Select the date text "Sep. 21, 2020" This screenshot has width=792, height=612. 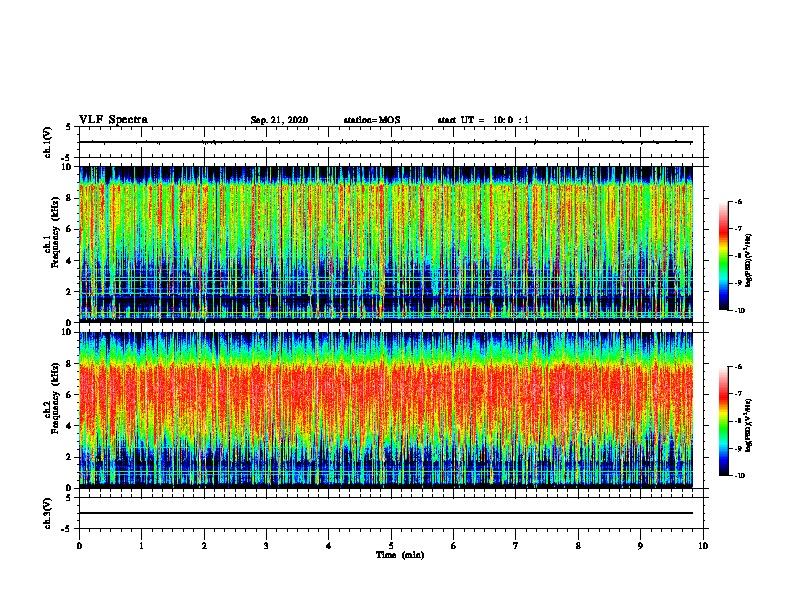click(279, 120)
